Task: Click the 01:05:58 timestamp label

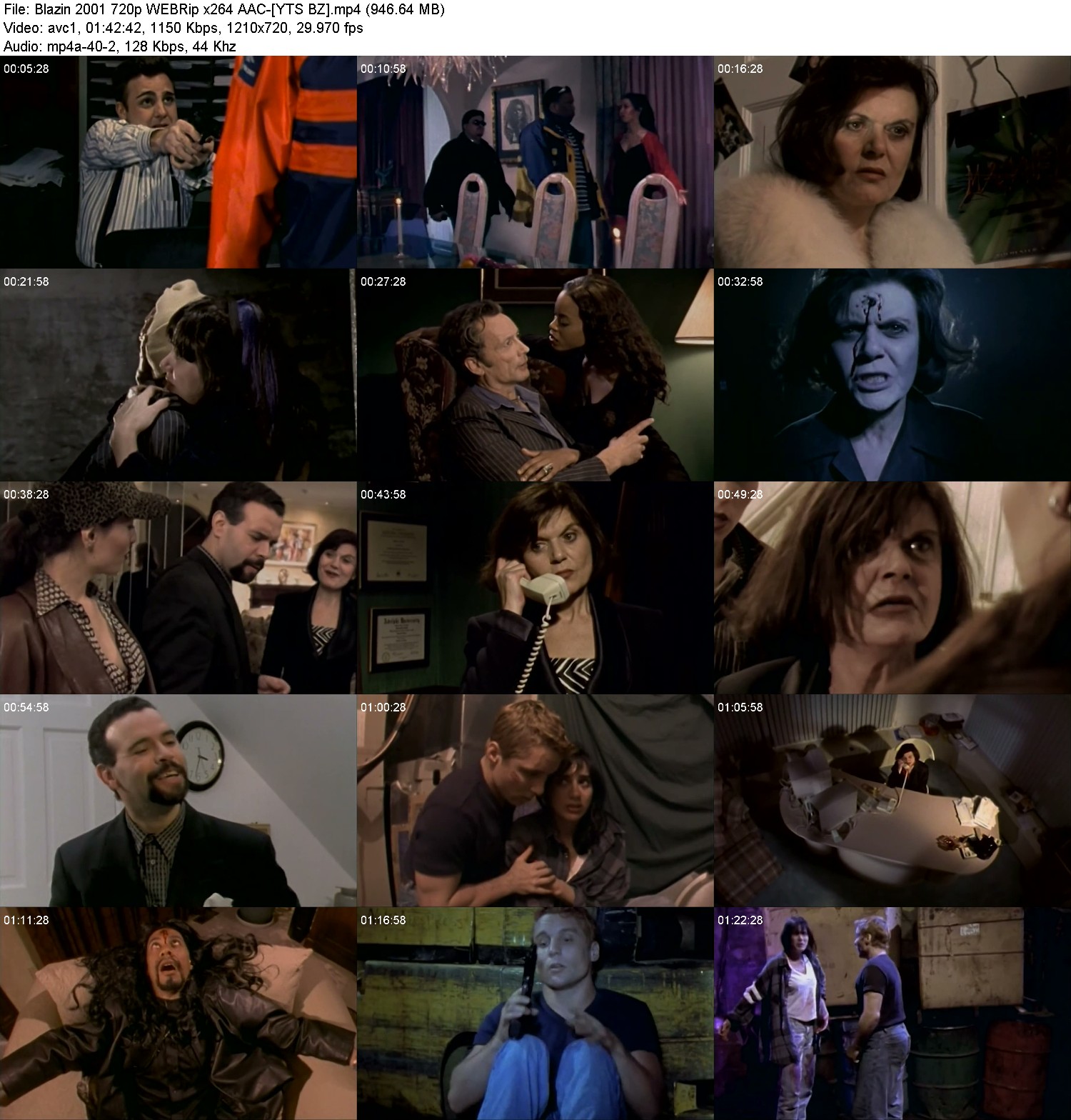Action: (x=740, y=708)
